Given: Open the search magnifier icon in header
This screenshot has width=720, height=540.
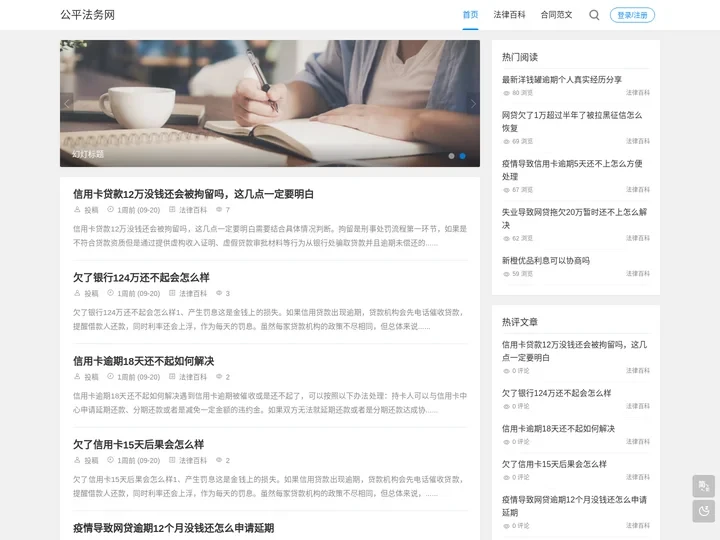Looking at the screenshot, I should (594, 15).
